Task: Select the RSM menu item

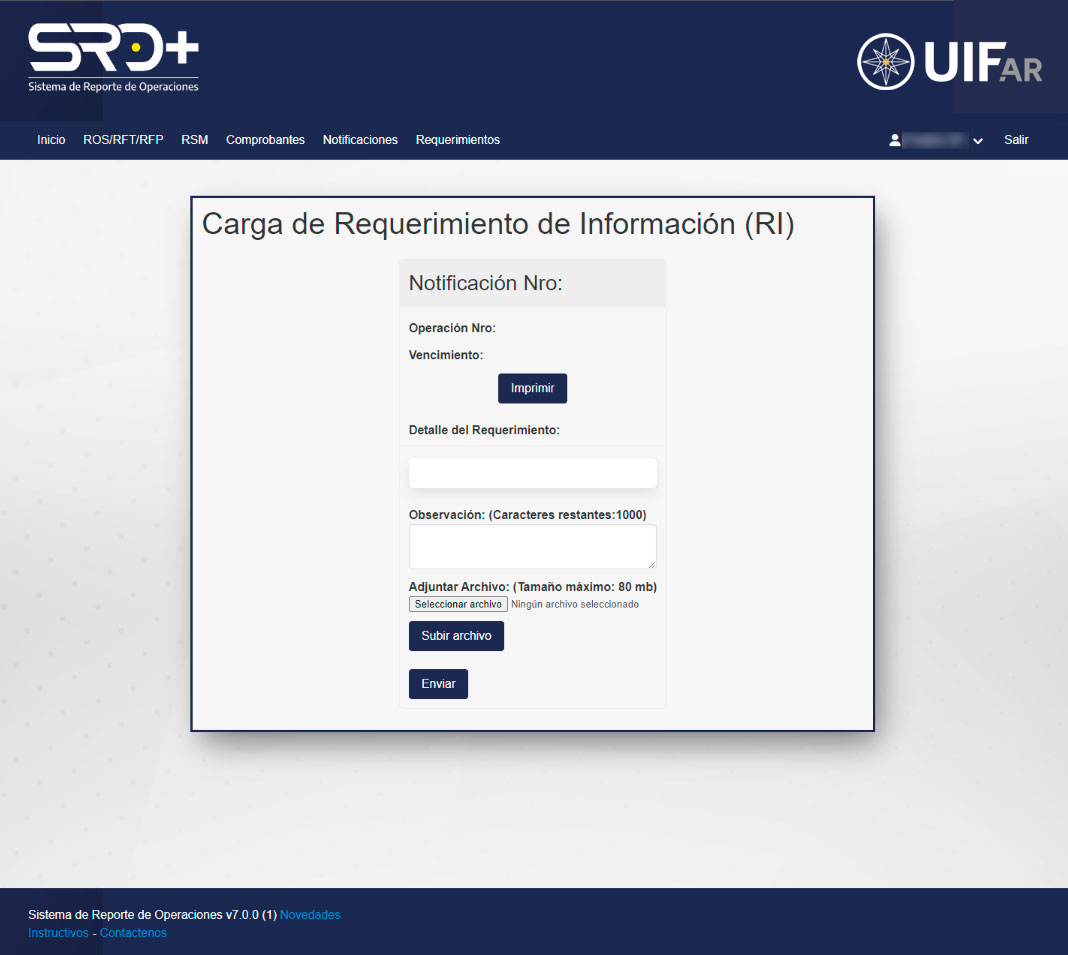Action: [x=194, y=140]
